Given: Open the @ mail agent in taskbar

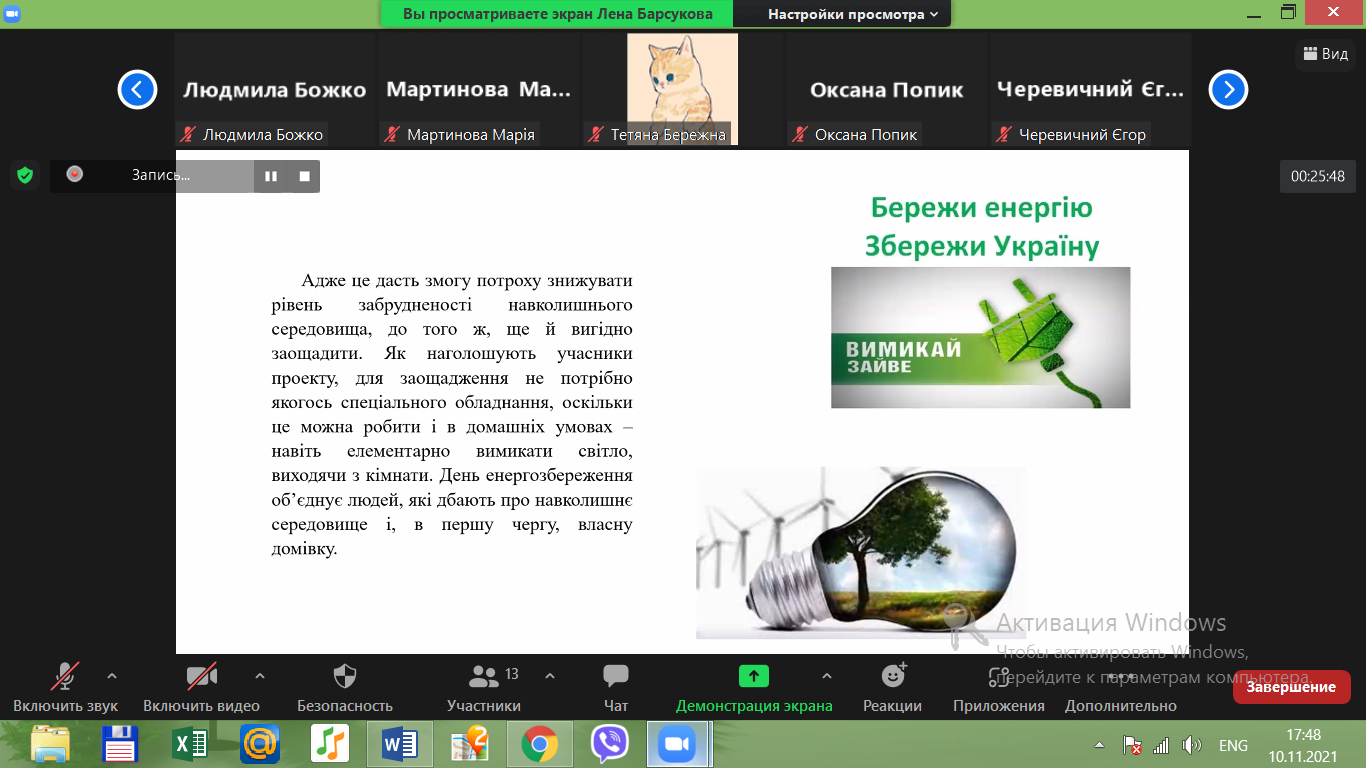Looking at the screenshot, I should 260,745.
